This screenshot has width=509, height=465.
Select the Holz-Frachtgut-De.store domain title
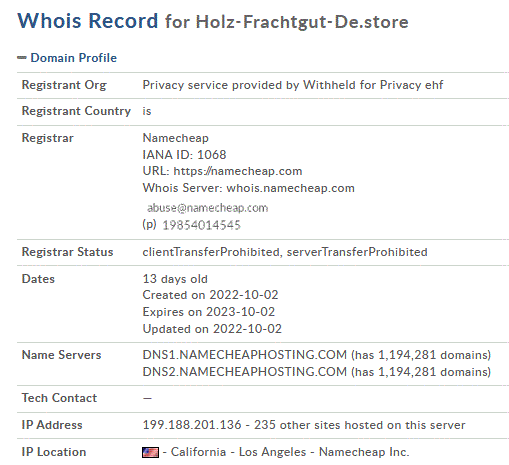(x=302, y=22)
